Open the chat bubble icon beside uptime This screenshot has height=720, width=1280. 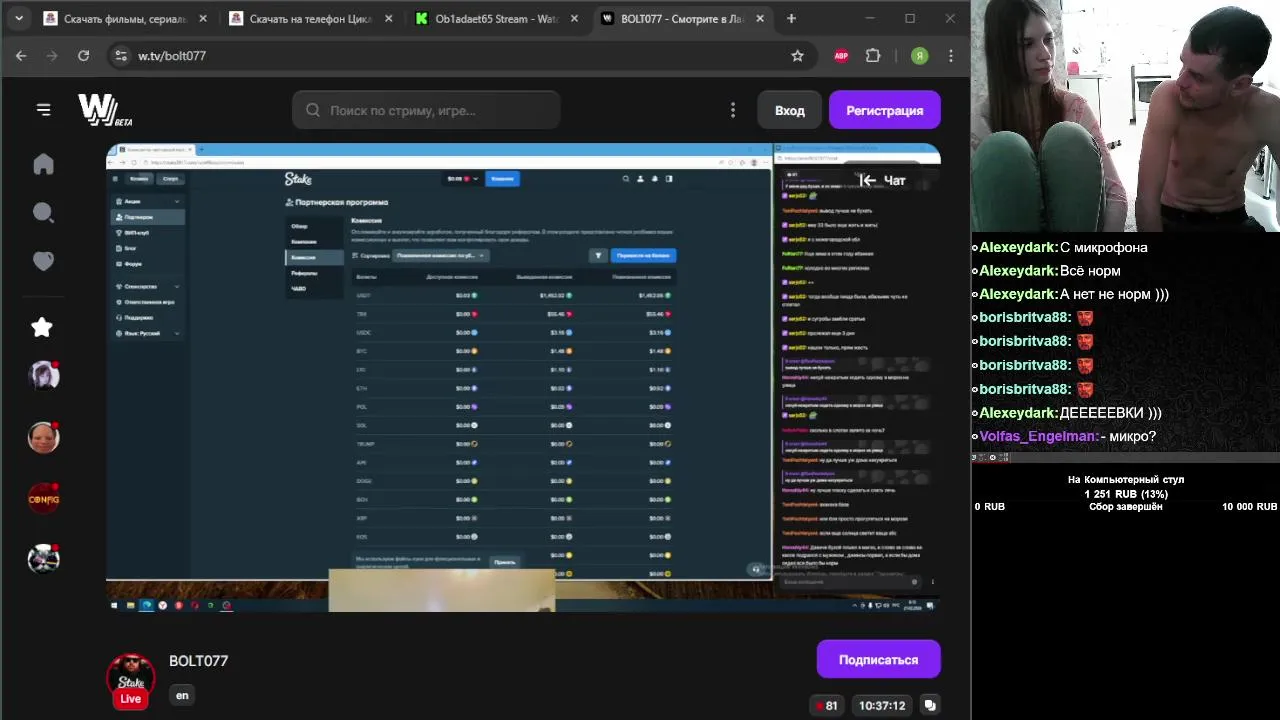tap(930, 705)
